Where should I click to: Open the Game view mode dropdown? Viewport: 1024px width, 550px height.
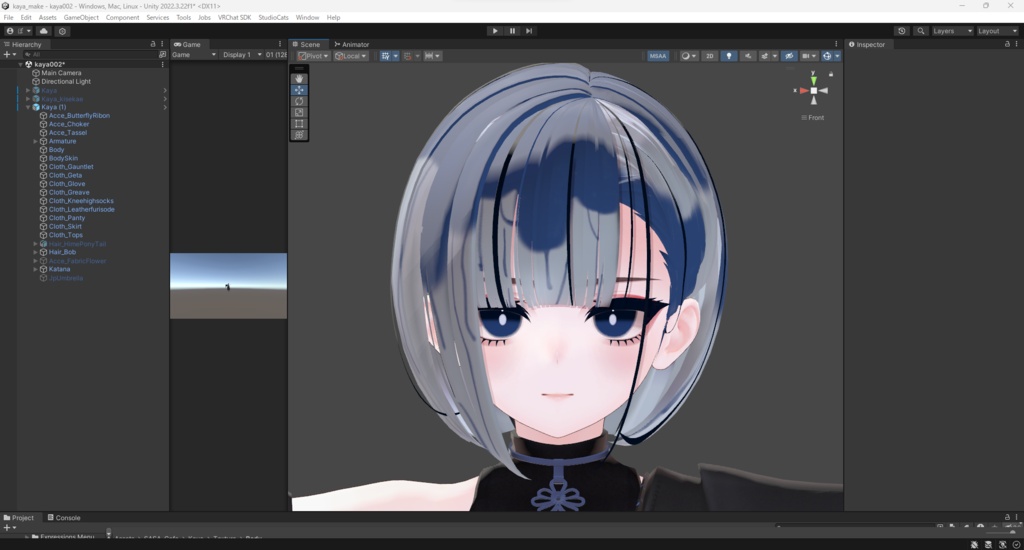pyautogui.click(x=194, y=55)
